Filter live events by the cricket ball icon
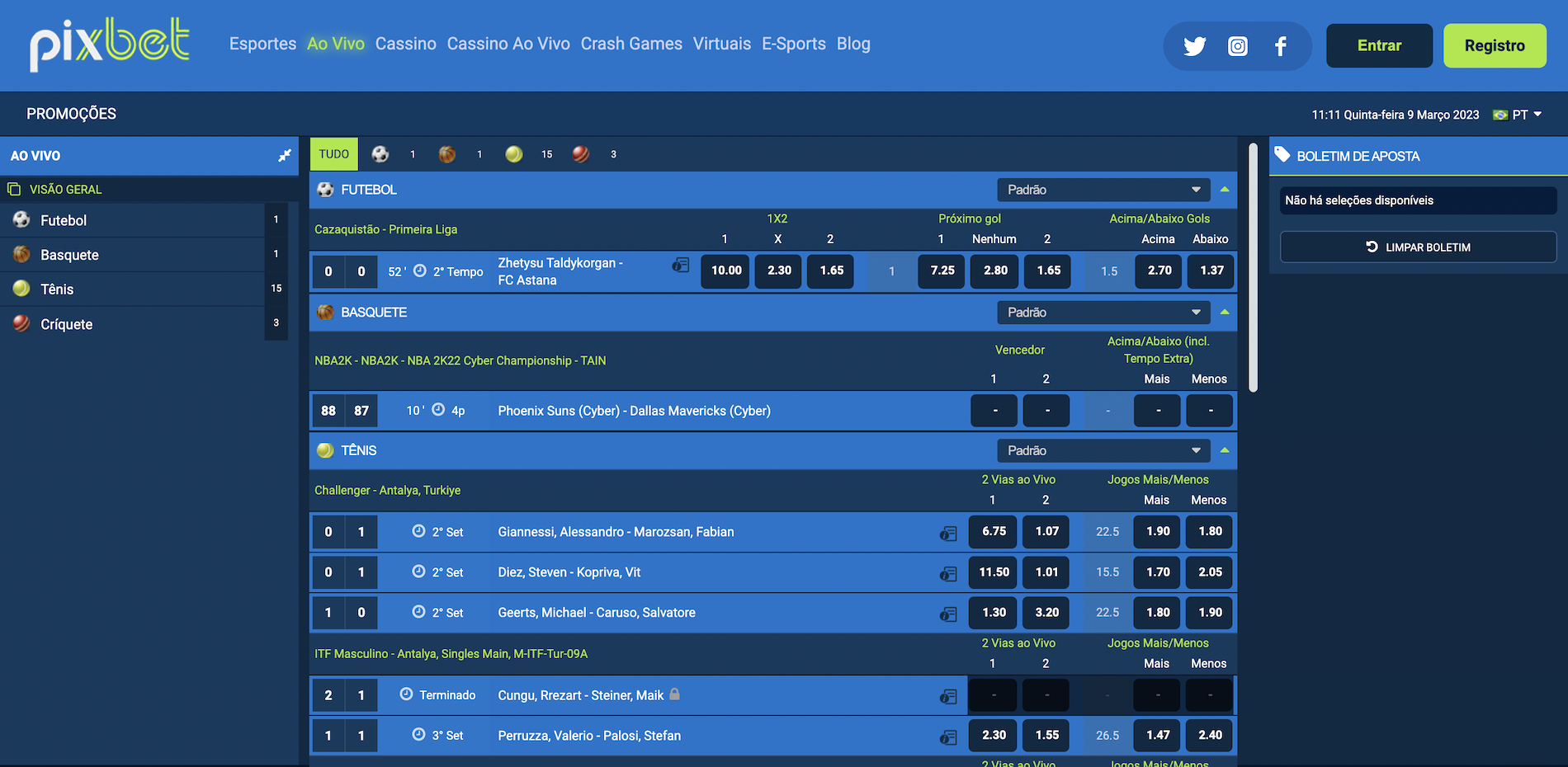This screenshot has height=767, width=1568. pos(581,154)
